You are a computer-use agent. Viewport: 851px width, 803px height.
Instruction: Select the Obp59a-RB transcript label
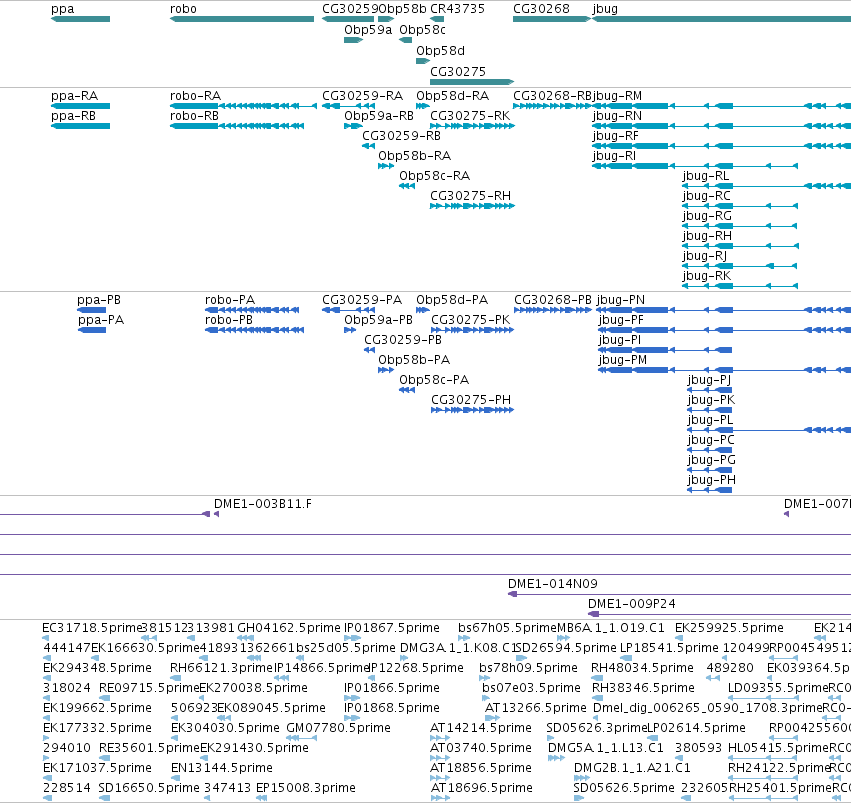tap(379, 116)
